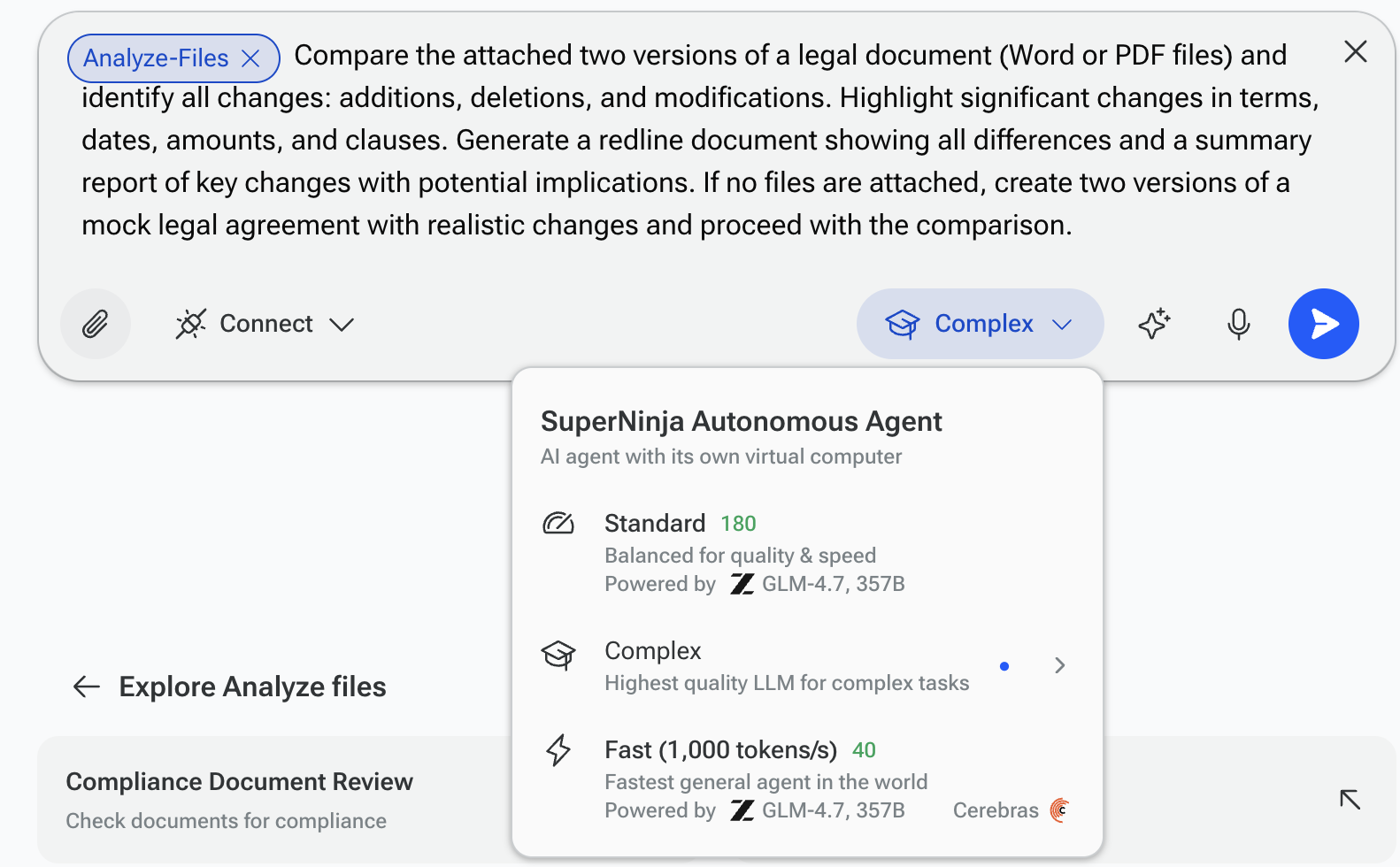Click the green 40 credits value

point(864,750)
